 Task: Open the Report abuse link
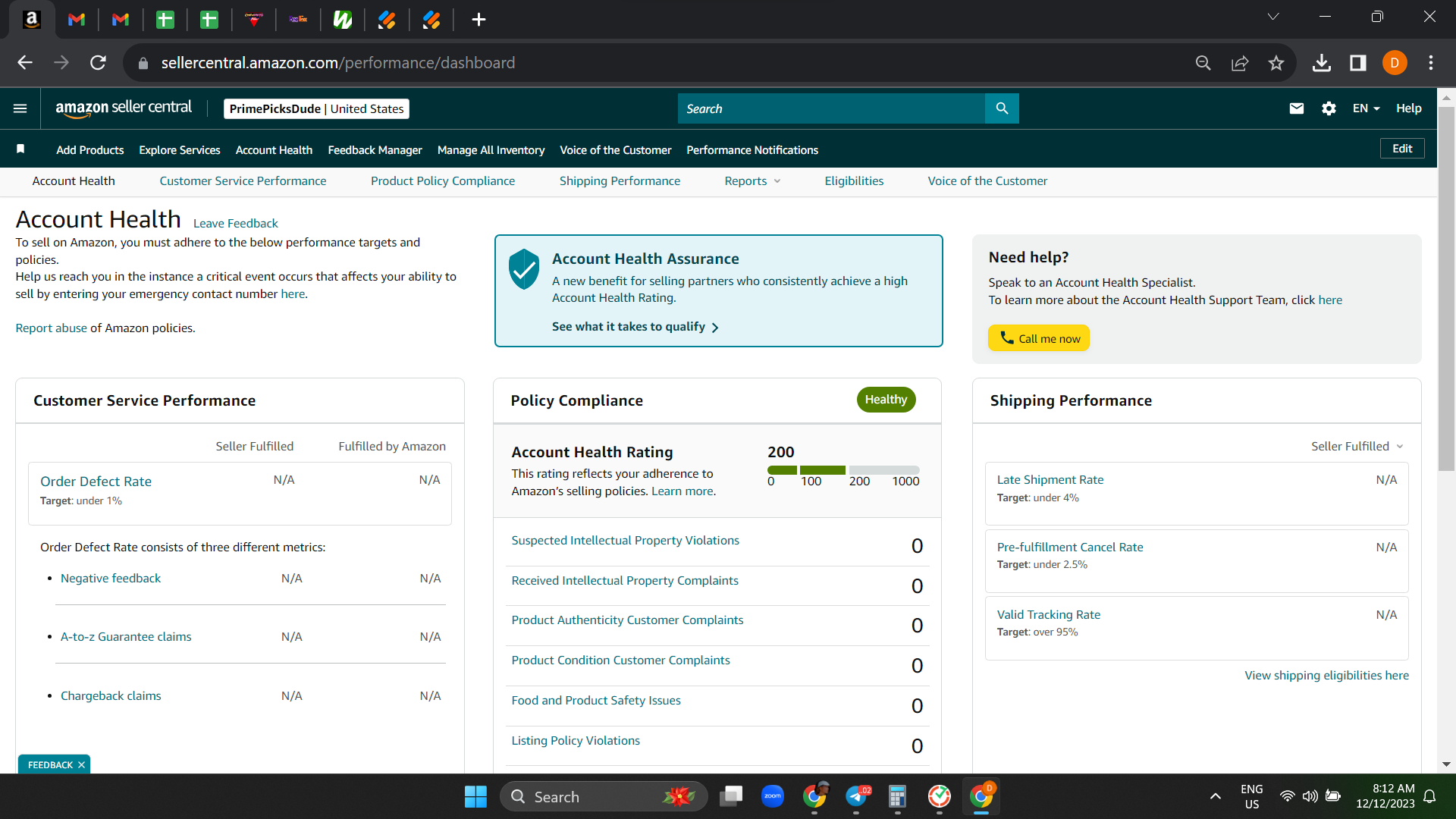tap(52, 328)
